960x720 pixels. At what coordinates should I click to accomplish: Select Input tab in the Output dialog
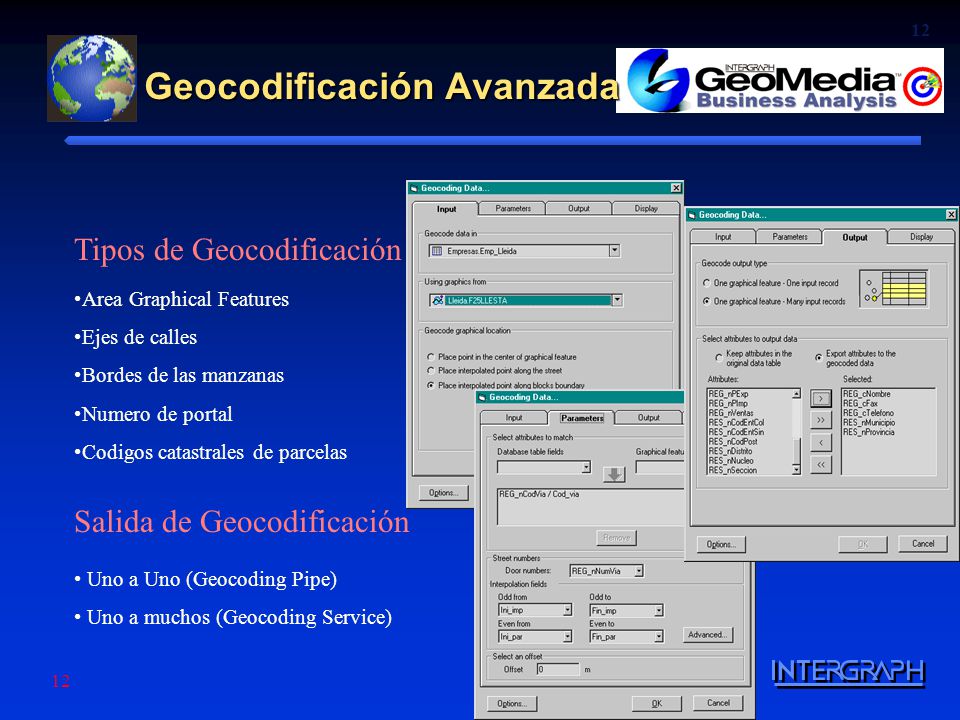723,237
